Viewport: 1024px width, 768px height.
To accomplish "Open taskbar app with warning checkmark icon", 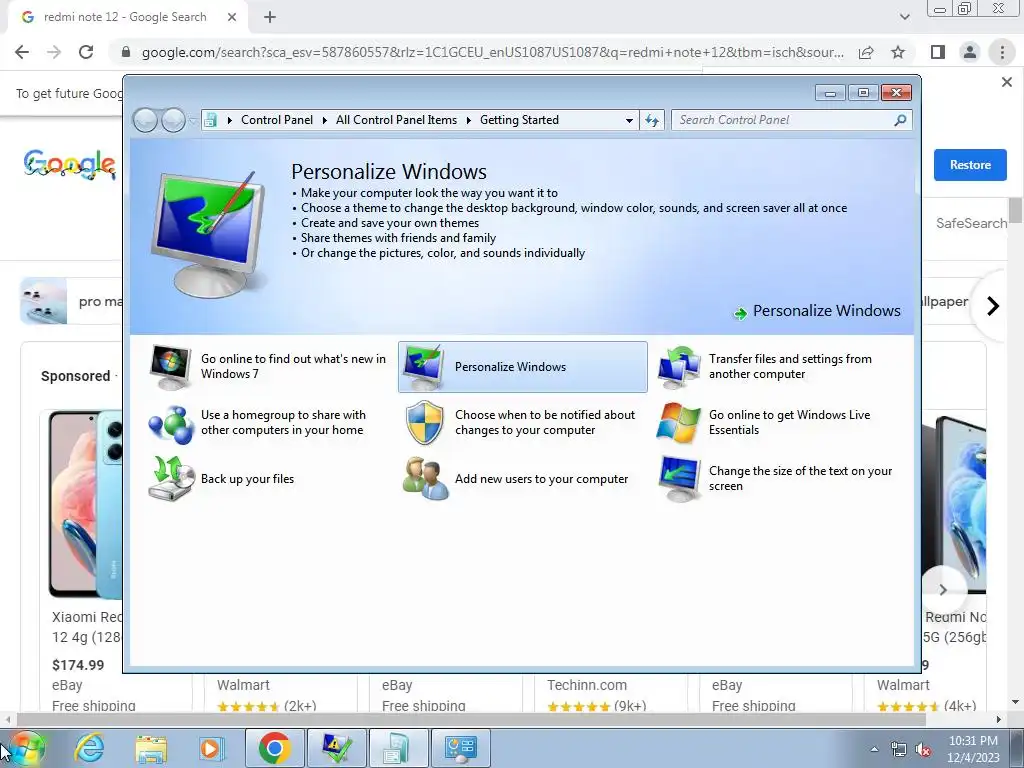I will (x=337, y=748).
